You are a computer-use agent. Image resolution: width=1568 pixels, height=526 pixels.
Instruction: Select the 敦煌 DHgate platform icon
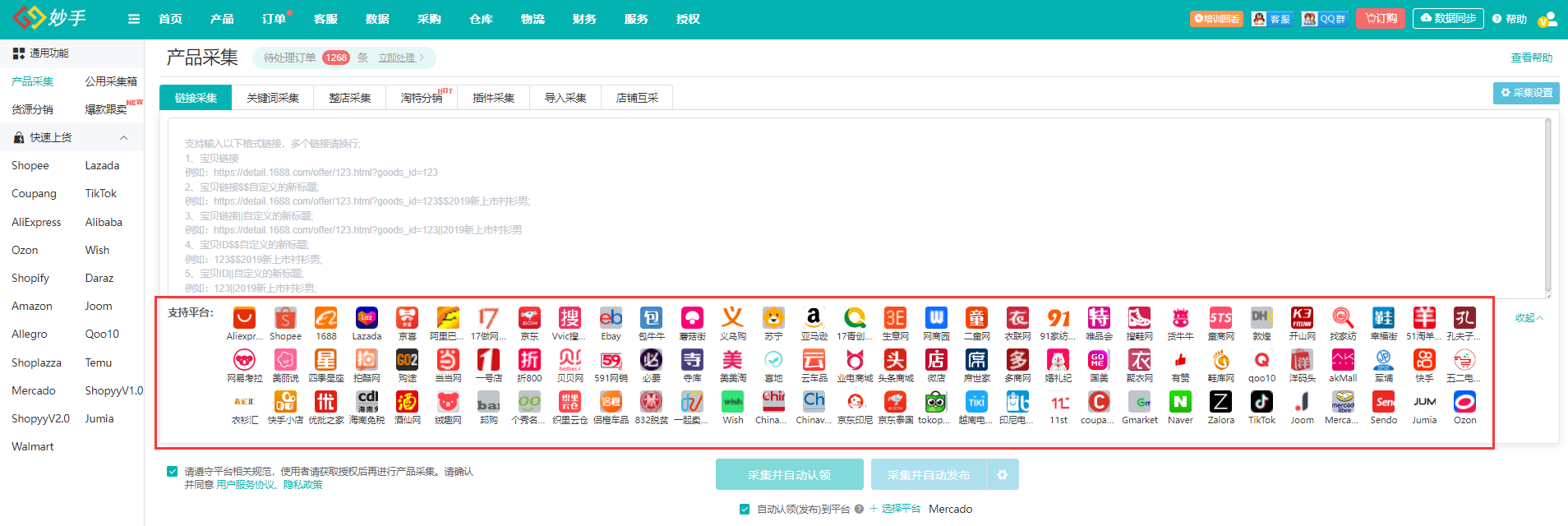tap(1261, 318)
